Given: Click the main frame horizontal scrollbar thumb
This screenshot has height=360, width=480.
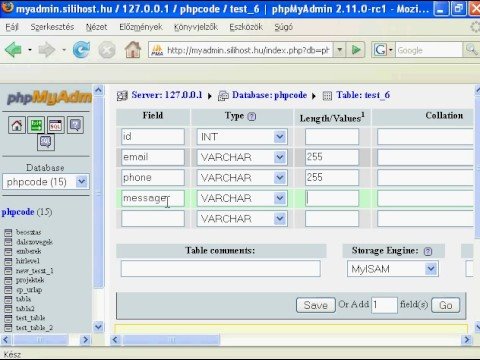Looking at the screenshot, I should click(x=171, y=340).
